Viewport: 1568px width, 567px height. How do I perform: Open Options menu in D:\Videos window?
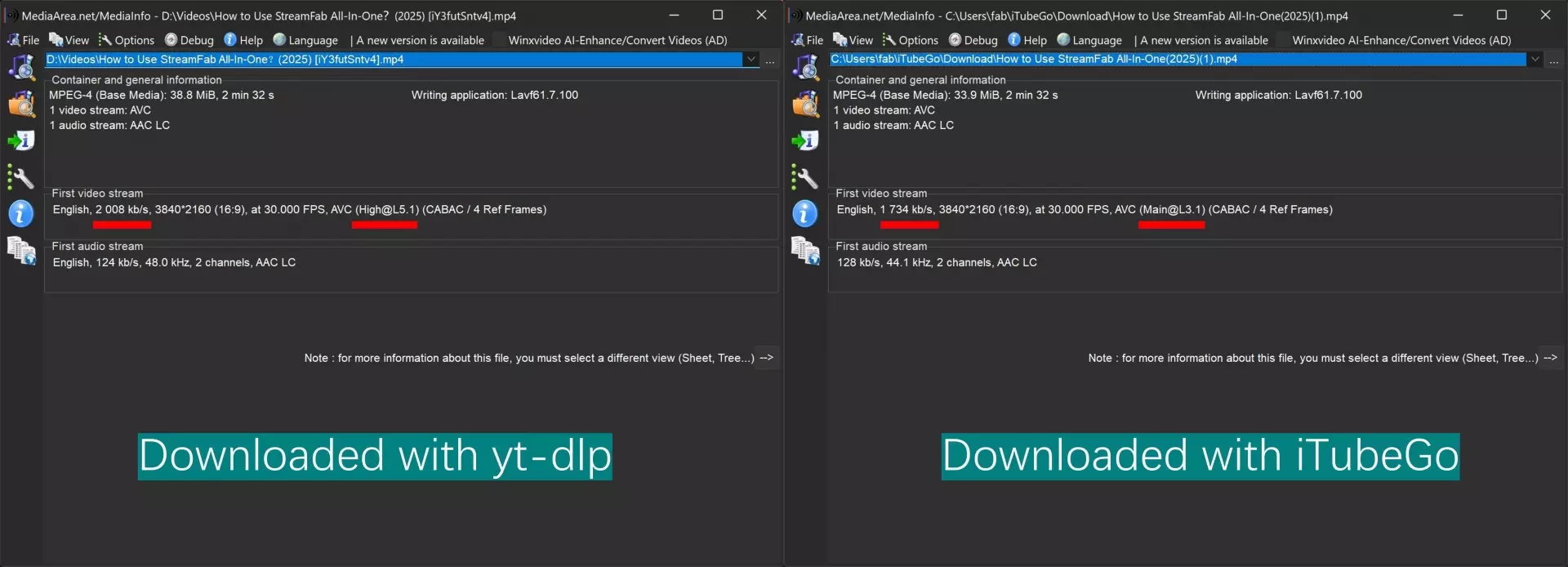click(x=127, y=40)
